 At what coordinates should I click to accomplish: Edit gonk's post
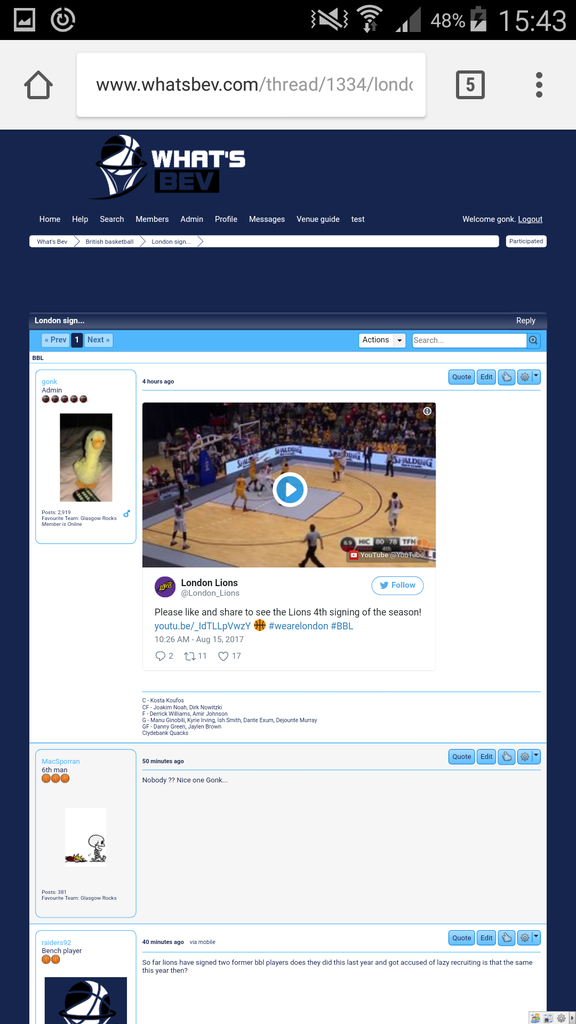pyautogui.click(x=487, y=377)
